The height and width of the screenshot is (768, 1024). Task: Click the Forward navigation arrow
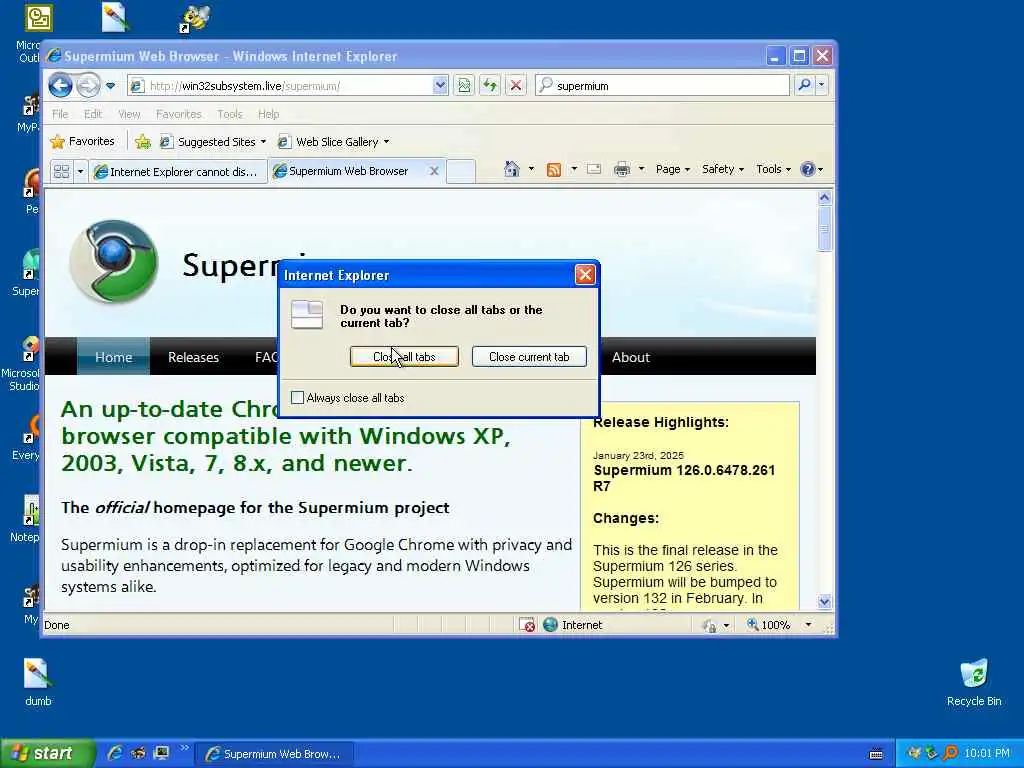point(88,86)
